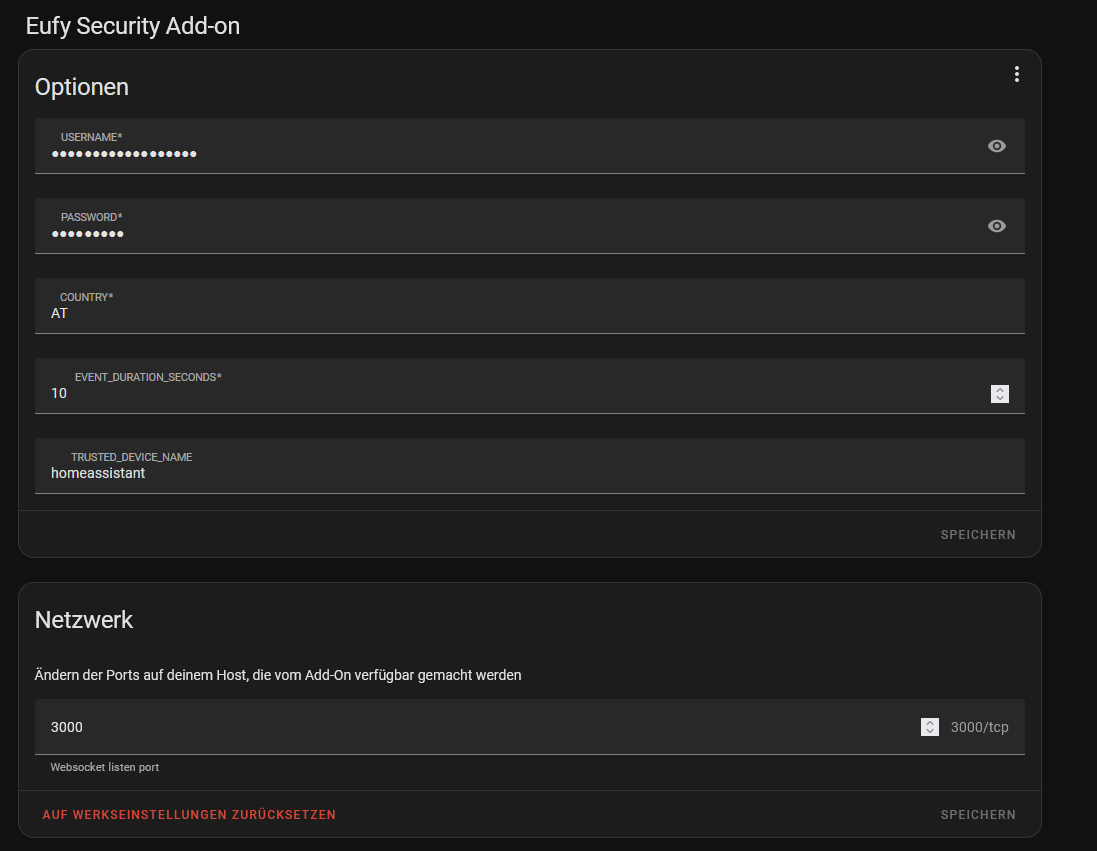
Task: Increase EVENT_DURATION_SECONDS with the stepper
Action: (x=999, y=390)
